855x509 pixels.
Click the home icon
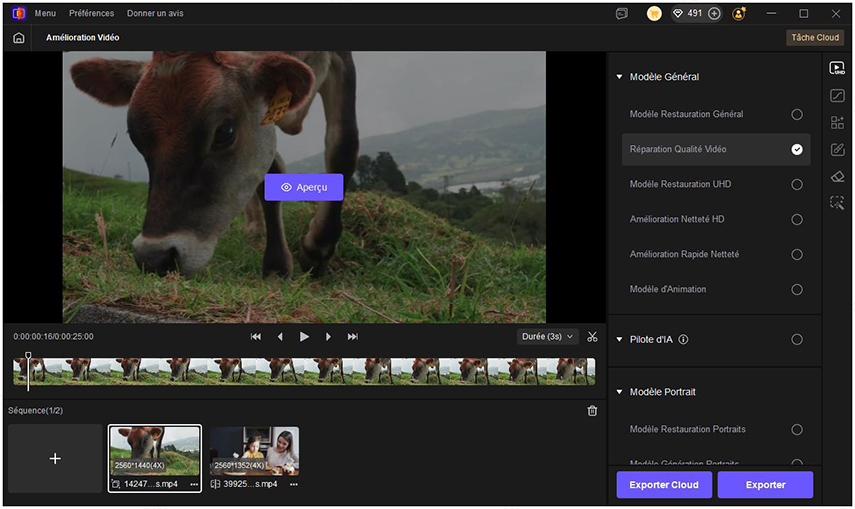(19, 37)
